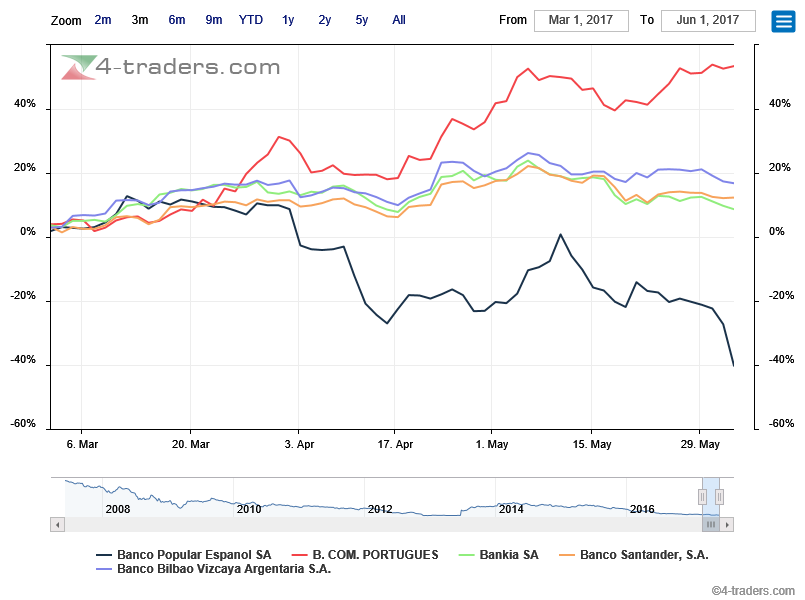Toggle Banco Popular Espanol SA series in legend

[184, 555]
